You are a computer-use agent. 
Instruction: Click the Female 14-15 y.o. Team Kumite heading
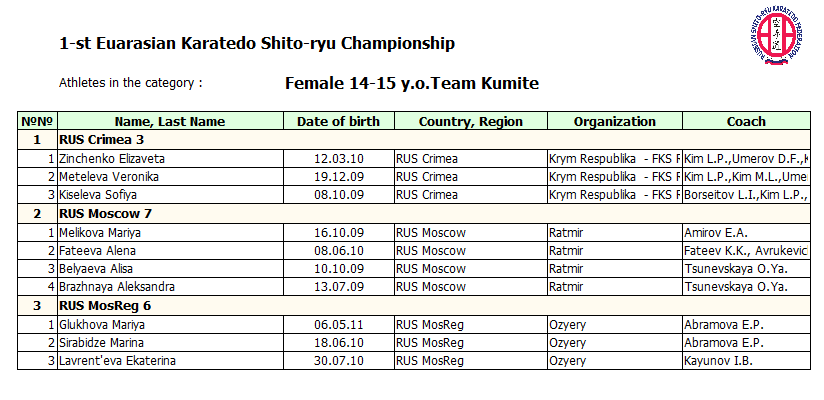412,84
